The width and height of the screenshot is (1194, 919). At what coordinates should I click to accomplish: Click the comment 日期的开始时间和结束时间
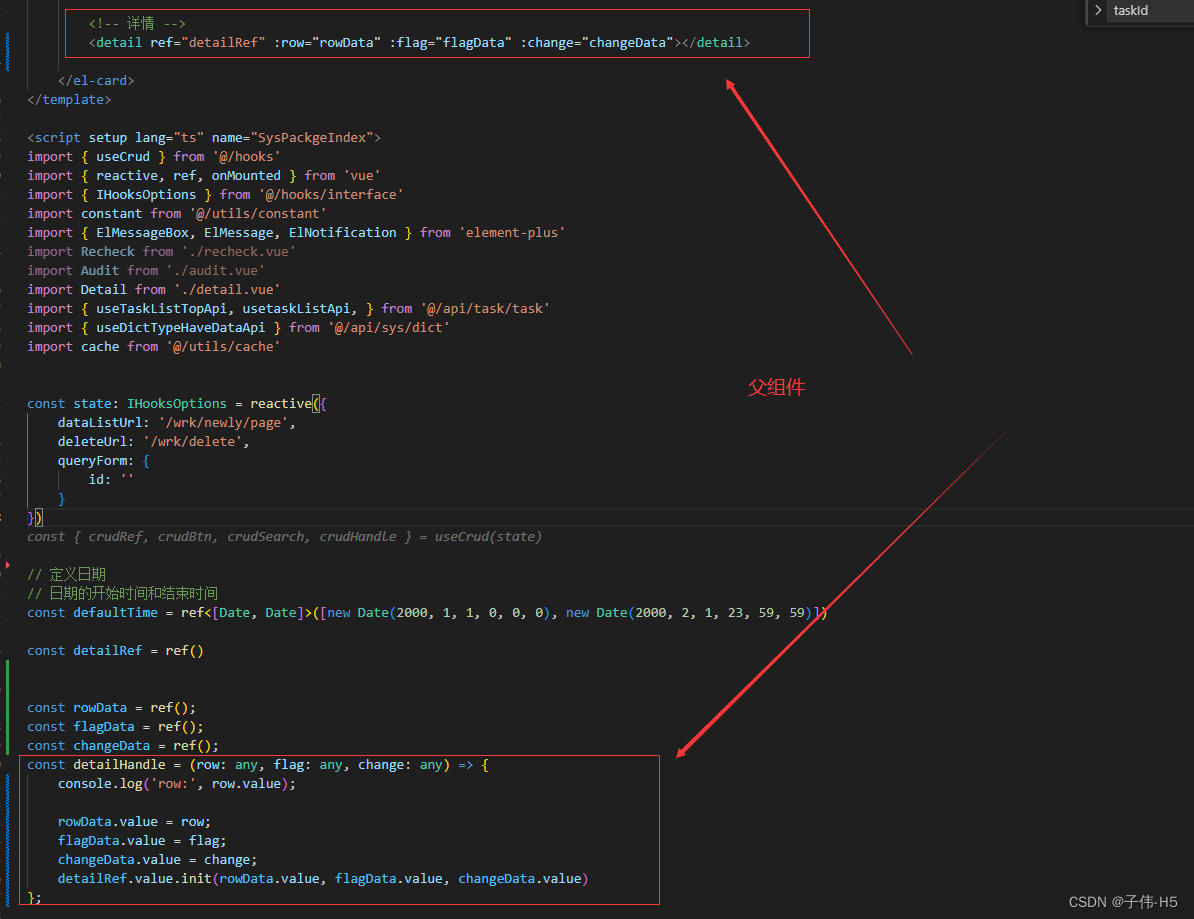click(x=123, y=593)
